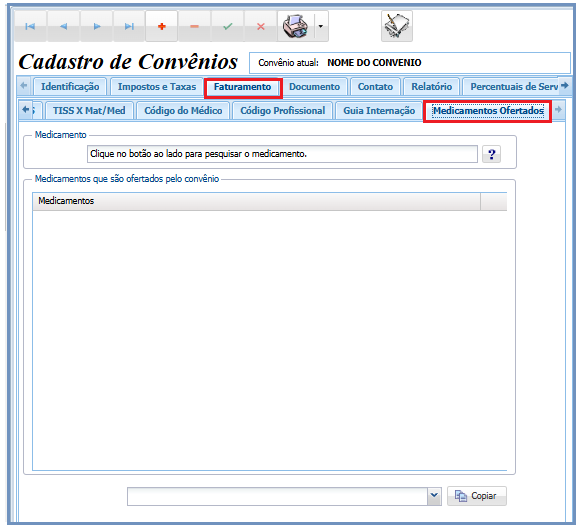Go to previous record arrow icon
The width and height of the screenshot is (580, 526).
[x=63, y=26]
